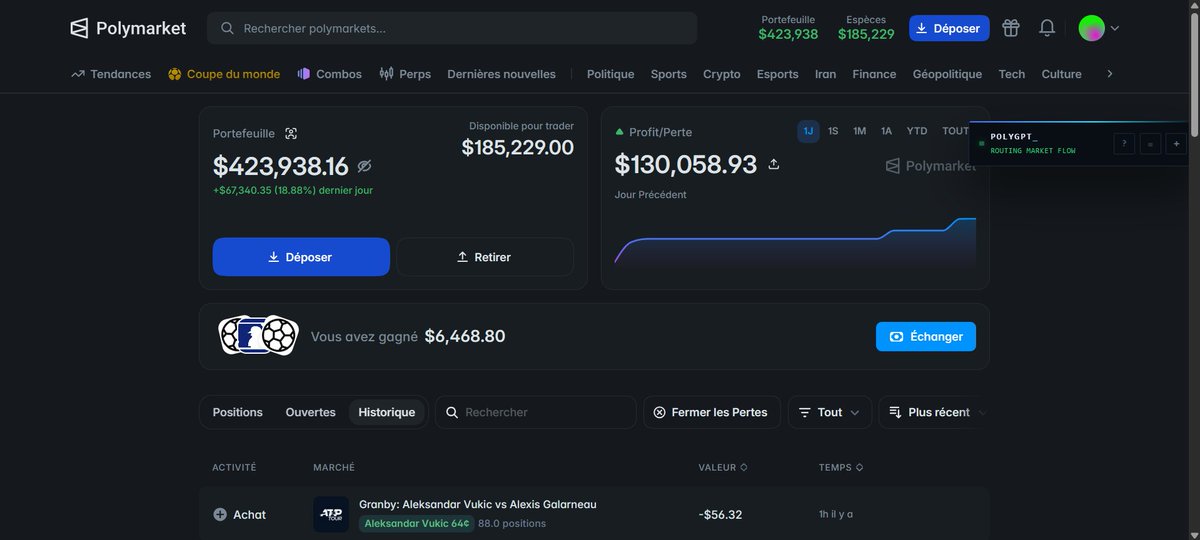Click the scan icon next to Portefeuille
This screenshot has height=540, width=1200.
[x=291, y=133]
